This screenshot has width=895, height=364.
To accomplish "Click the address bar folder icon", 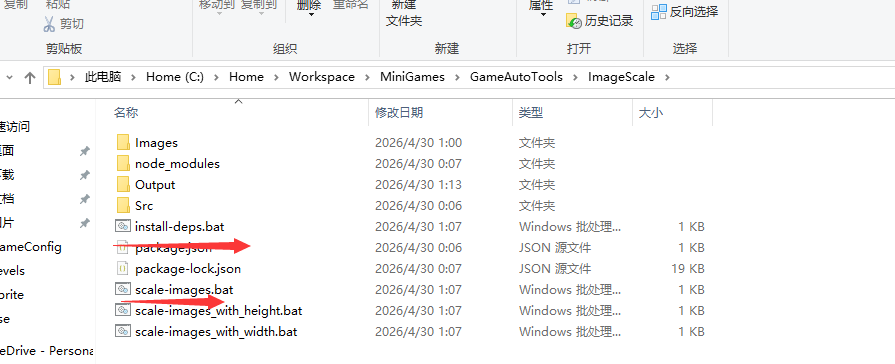I will [54, 77].
